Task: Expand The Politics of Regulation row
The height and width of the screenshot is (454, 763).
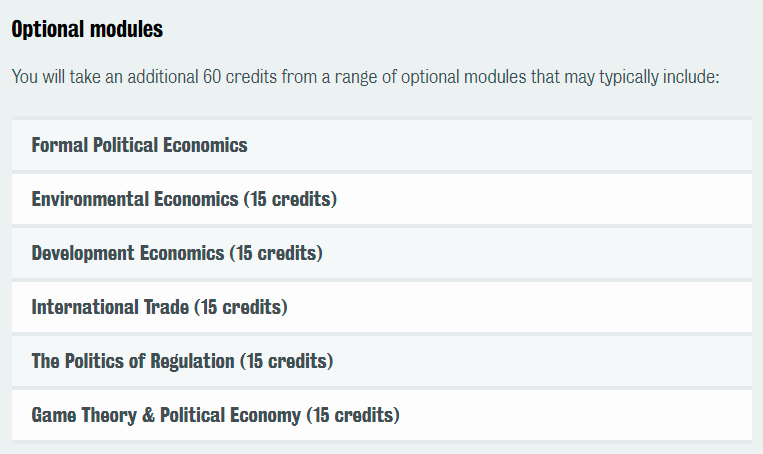Action: click(x=382, y=361)
